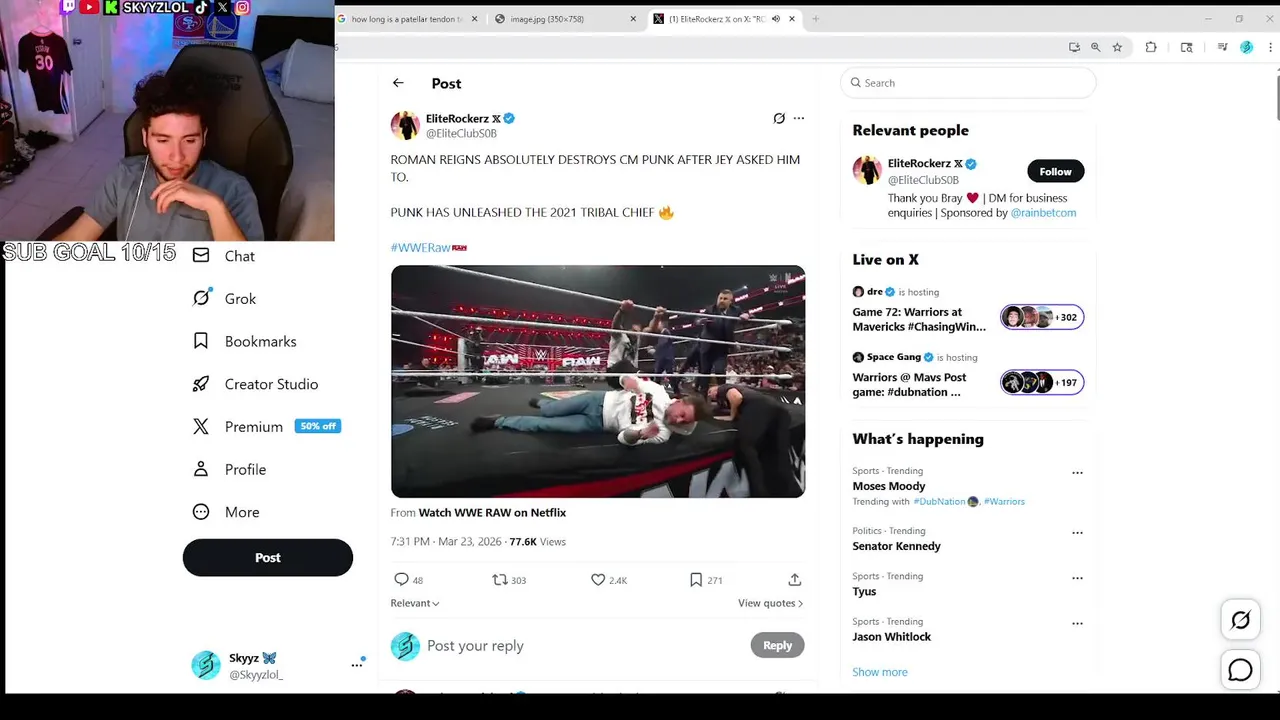Screen dimensions: 1280x720
Task: Mute the audio on the X tab
Action: pos(775,19)
